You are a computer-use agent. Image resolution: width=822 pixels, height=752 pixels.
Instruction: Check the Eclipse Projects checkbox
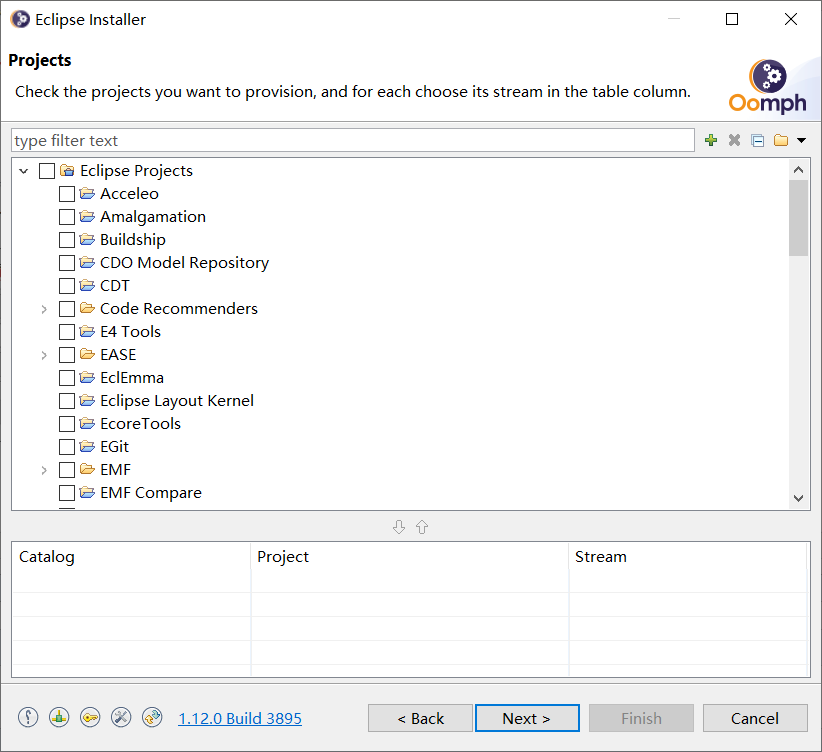pos(47,171)
